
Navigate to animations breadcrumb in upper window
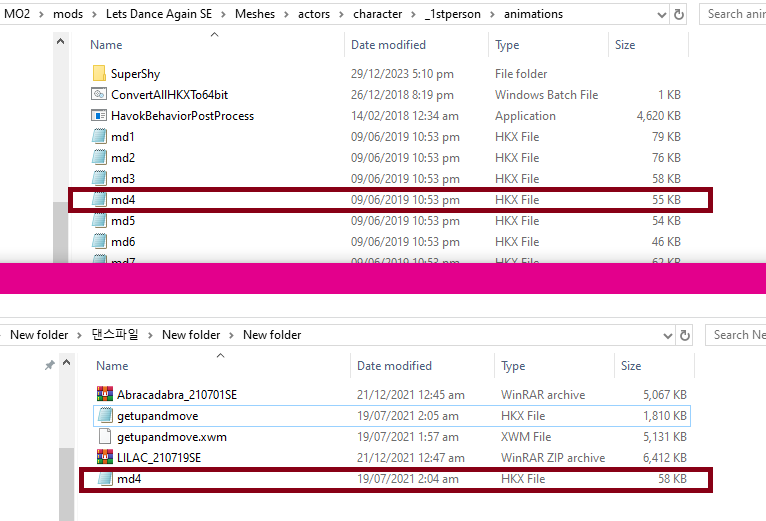click(x=533, y=14)
